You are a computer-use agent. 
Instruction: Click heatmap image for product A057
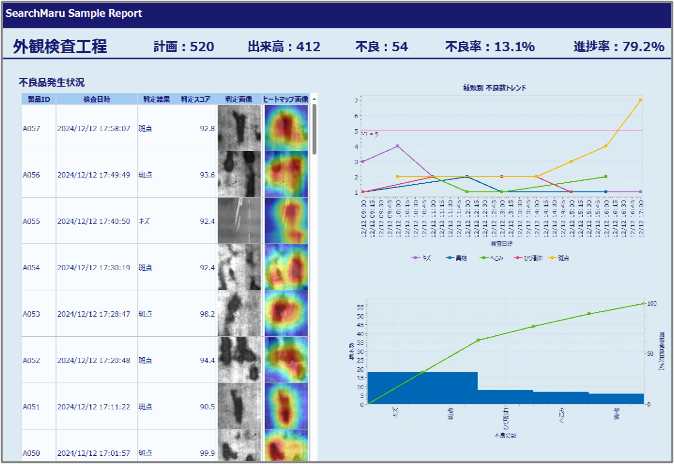(286, 128)
